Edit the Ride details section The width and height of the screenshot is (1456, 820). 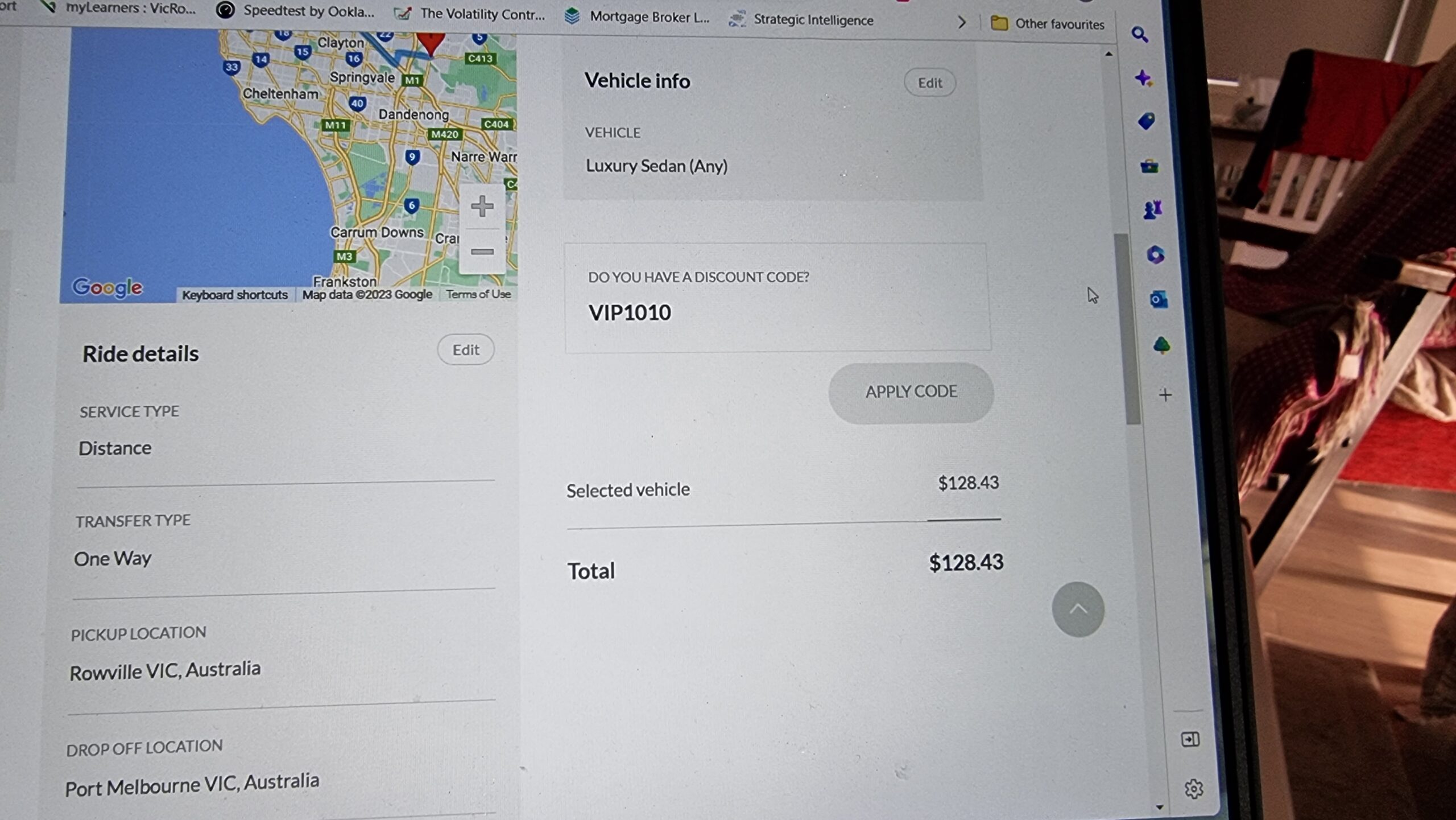(x=466, y=349)
